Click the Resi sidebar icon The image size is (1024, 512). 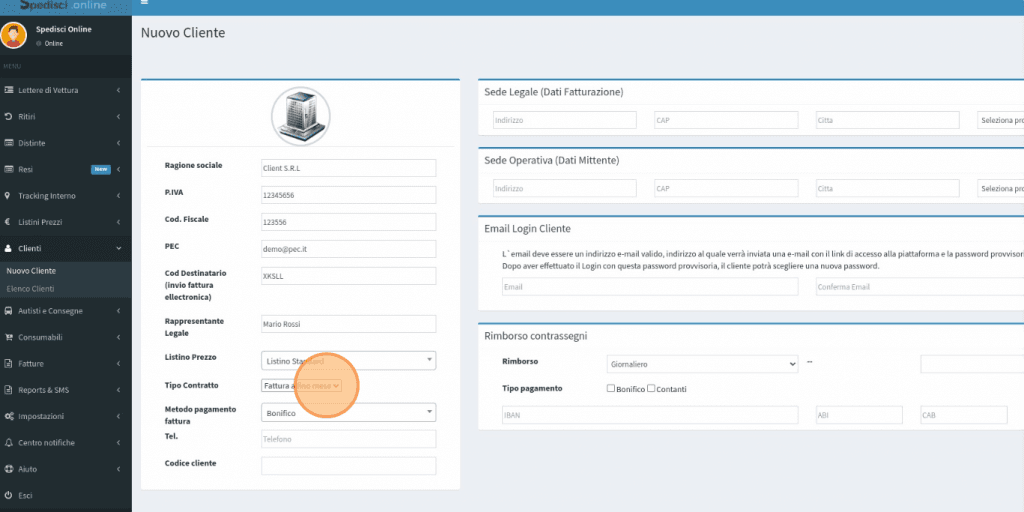9,169
